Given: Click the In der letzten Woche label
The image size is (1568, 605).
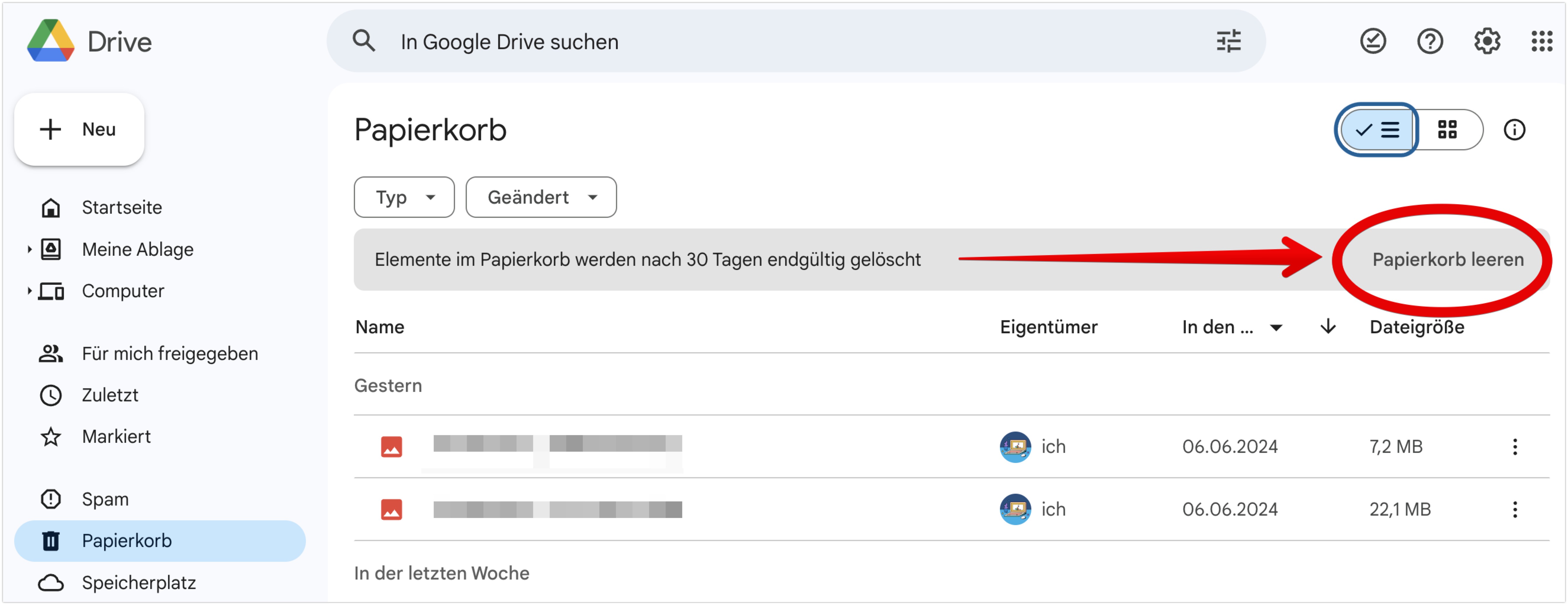Looking at the screenshot, I should point(441,573).
